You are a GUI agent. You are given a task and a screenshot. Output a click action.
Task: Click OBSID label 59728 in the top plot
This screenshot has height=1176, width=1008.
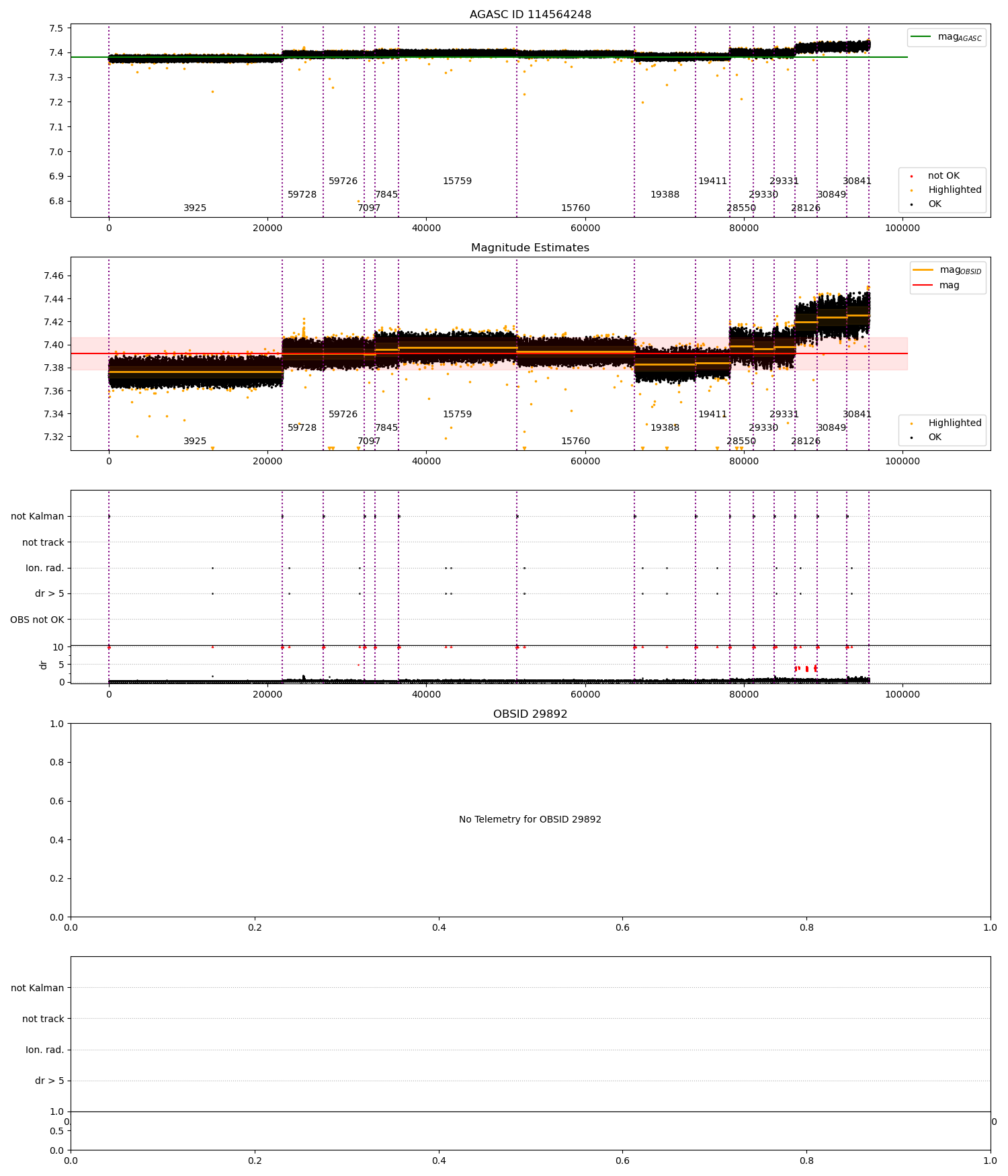[302, 195]
